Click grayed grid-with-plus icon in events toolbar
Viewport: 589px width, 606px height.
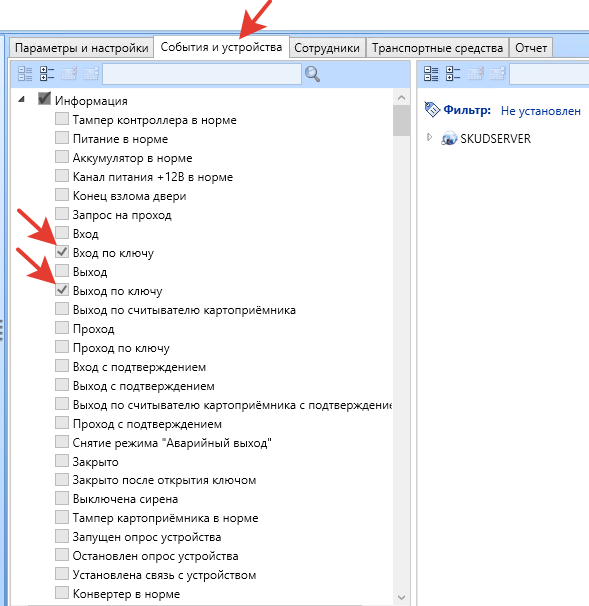coord(90,73)
